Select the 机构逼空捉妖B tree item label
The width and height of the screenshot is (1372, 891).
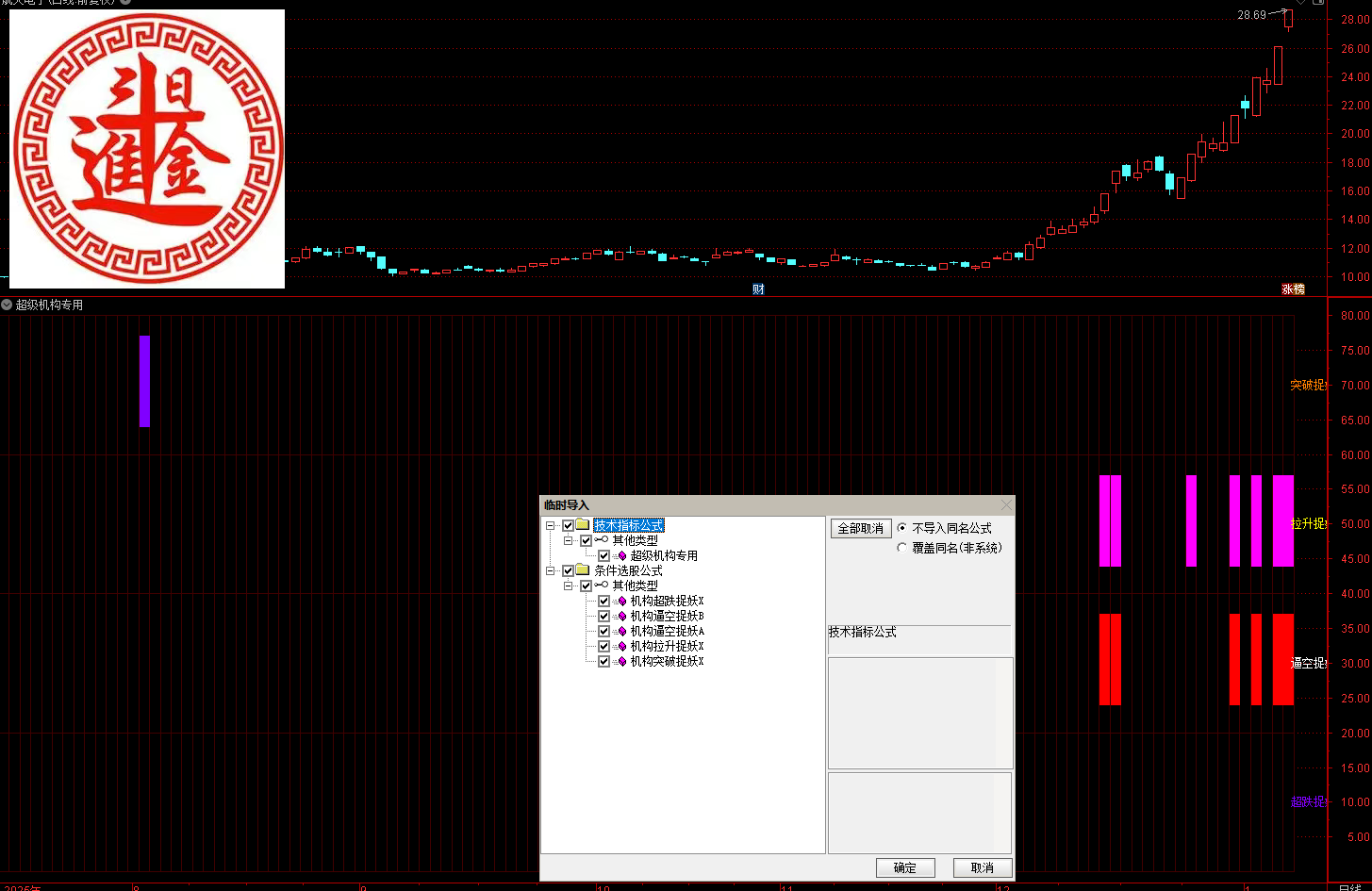[668, 616]
